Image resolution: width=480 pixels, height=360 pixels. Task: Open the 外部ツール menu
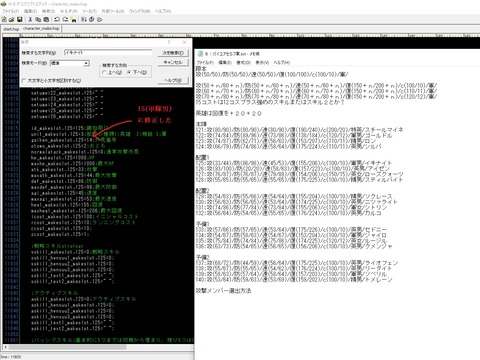coord(113,11)
